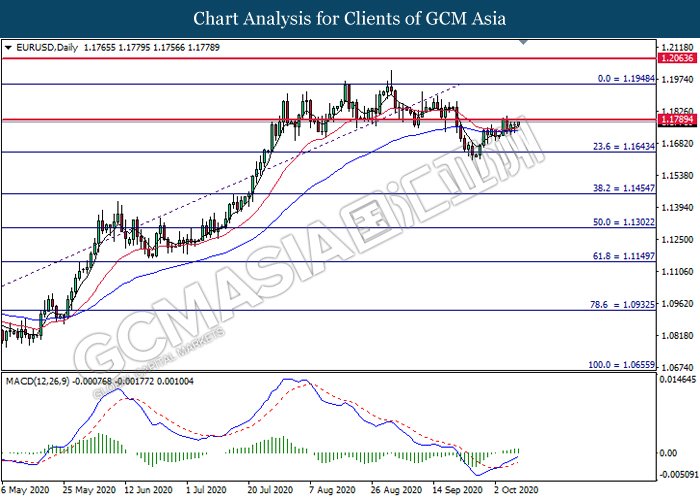
Task: Click the MACD zero level 0.00 label
Action: coord(668,453)
